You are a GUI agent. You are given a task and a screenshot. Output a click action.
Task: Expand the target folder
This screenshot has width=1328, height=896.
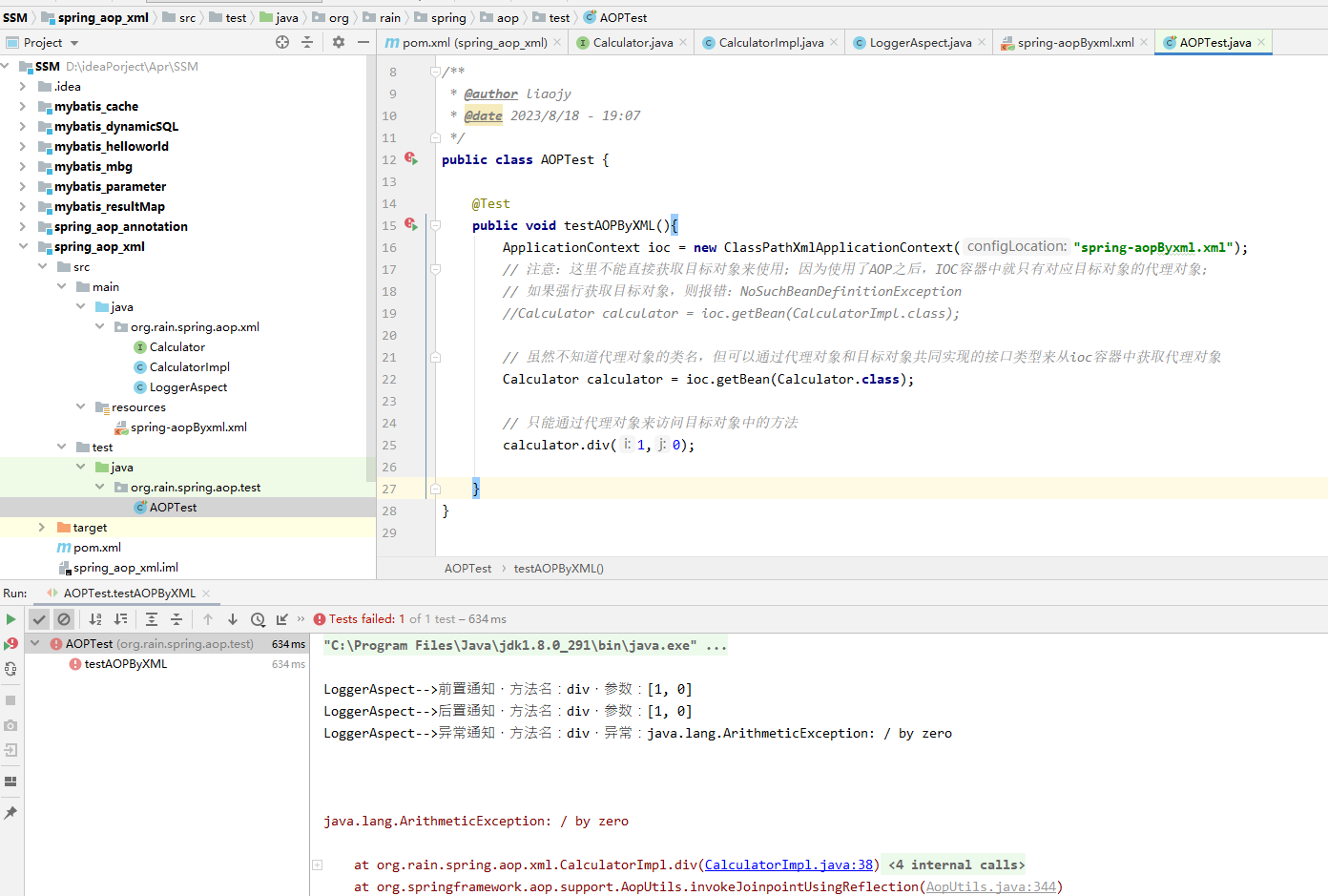[41, 527]
